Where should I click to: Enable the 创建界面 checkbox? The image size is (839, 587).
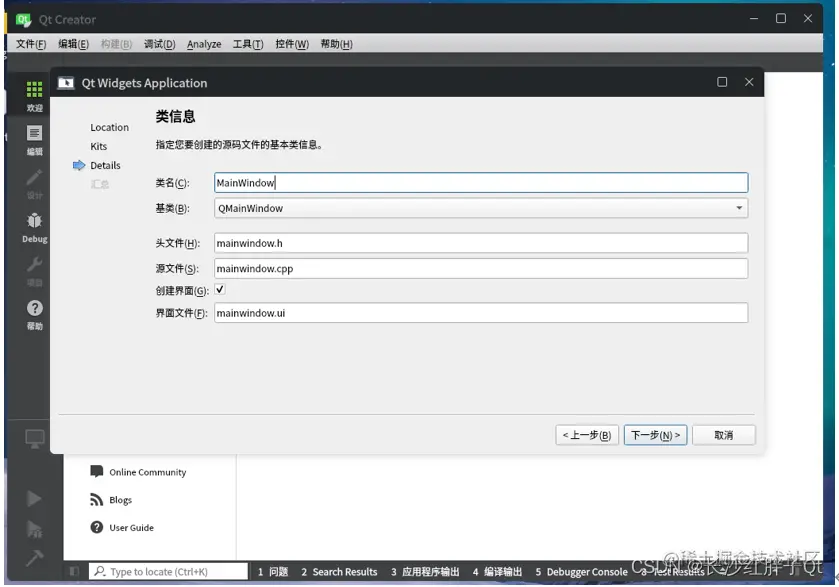click(218, 291)
